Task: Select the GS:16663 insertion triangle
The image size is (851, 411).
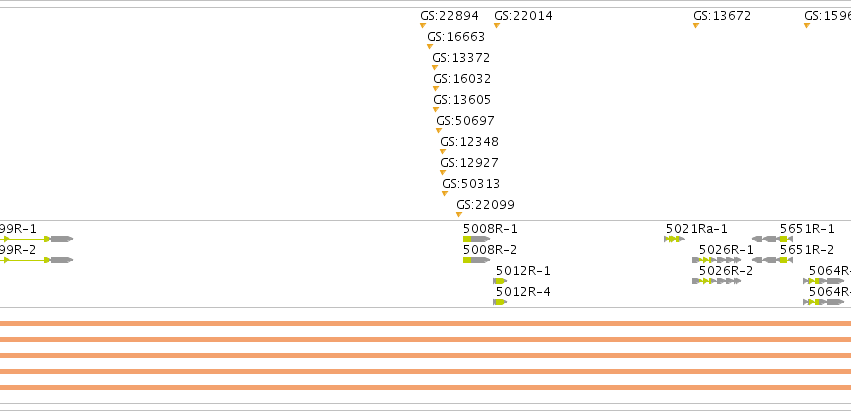Action: [430, 47]
